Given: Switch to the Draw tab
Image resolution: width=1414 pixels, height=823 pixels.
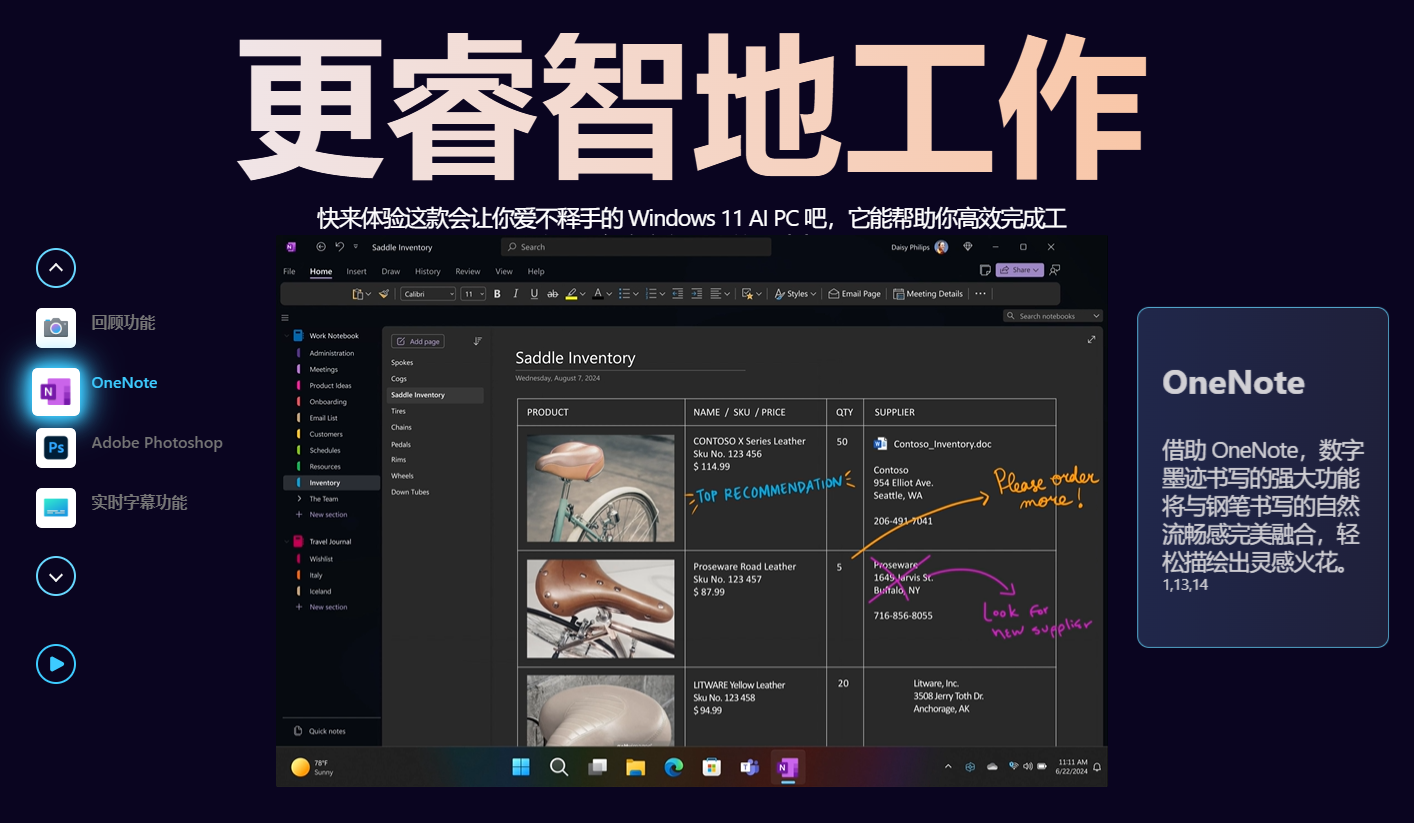Looking at the screenshot, I should tap(391, 271).
